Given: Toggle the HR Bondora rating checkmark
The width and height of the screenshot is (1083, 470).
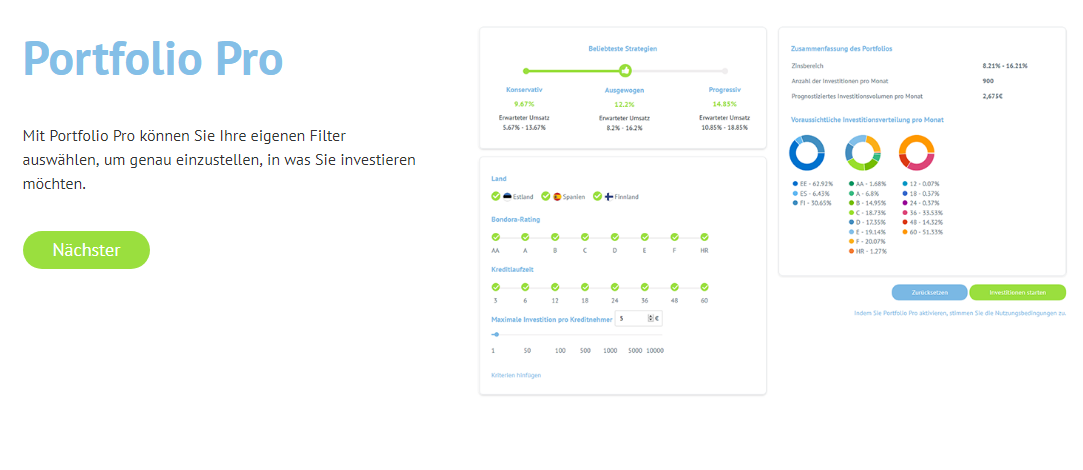Looking at the screenshot, I should click(x=705, y=237).
